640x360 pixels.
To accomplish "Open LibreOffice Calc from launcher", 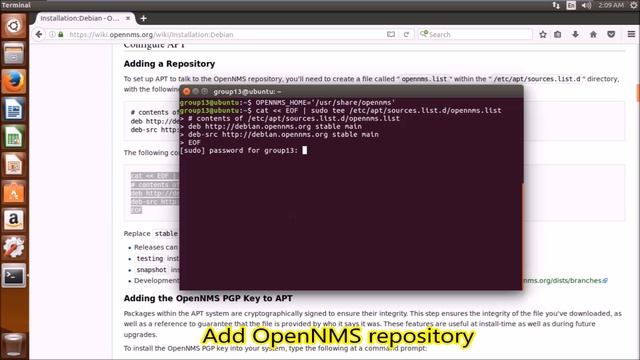I will pos(13,137).
